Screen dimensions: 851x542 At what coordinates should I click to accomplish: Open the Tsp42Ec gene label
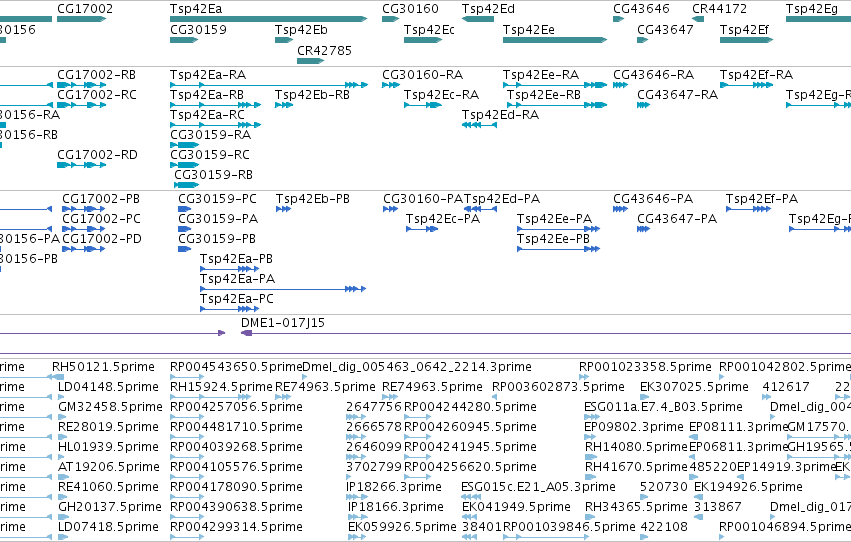(x=429, y=29)
